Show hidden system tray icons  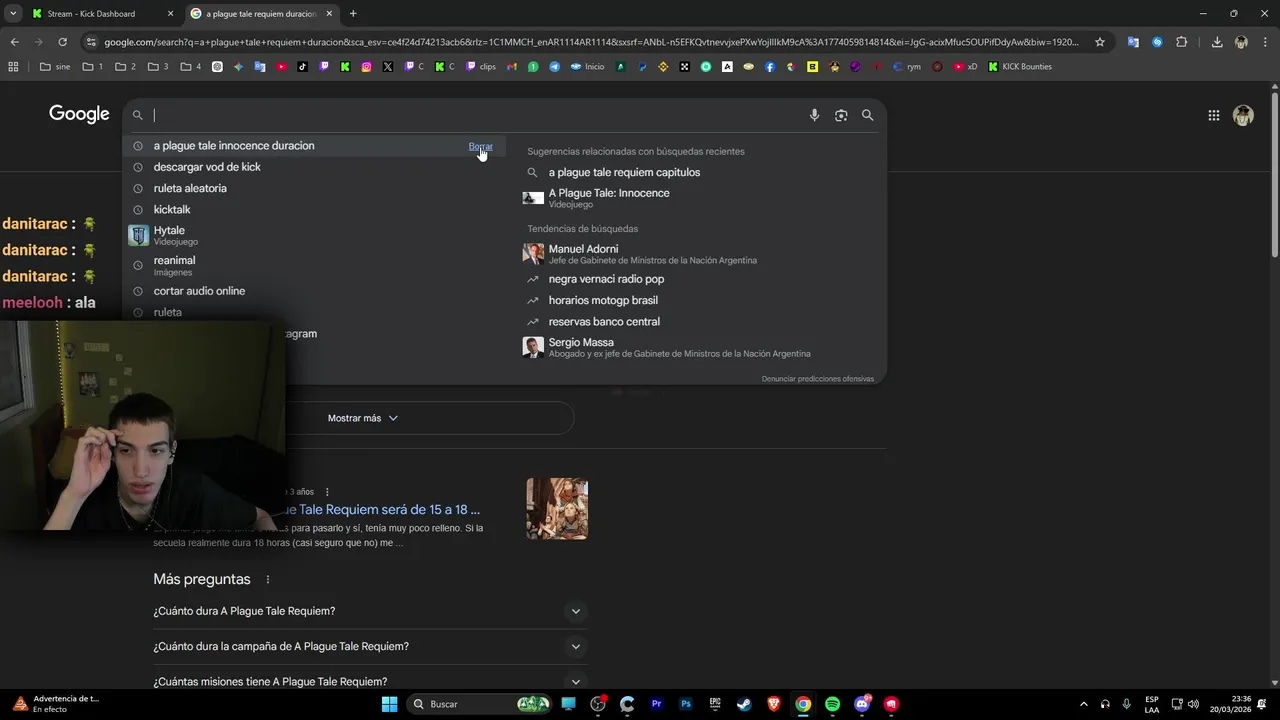pos(1083,704)
